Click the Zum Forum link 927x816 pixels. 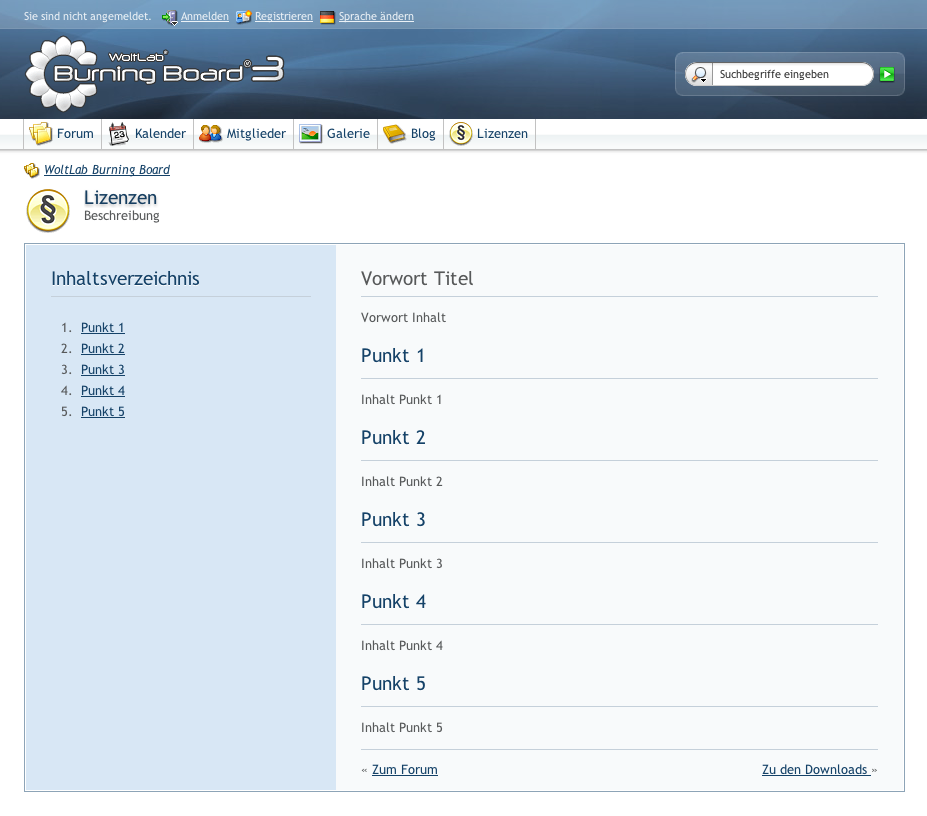(405, 770)
